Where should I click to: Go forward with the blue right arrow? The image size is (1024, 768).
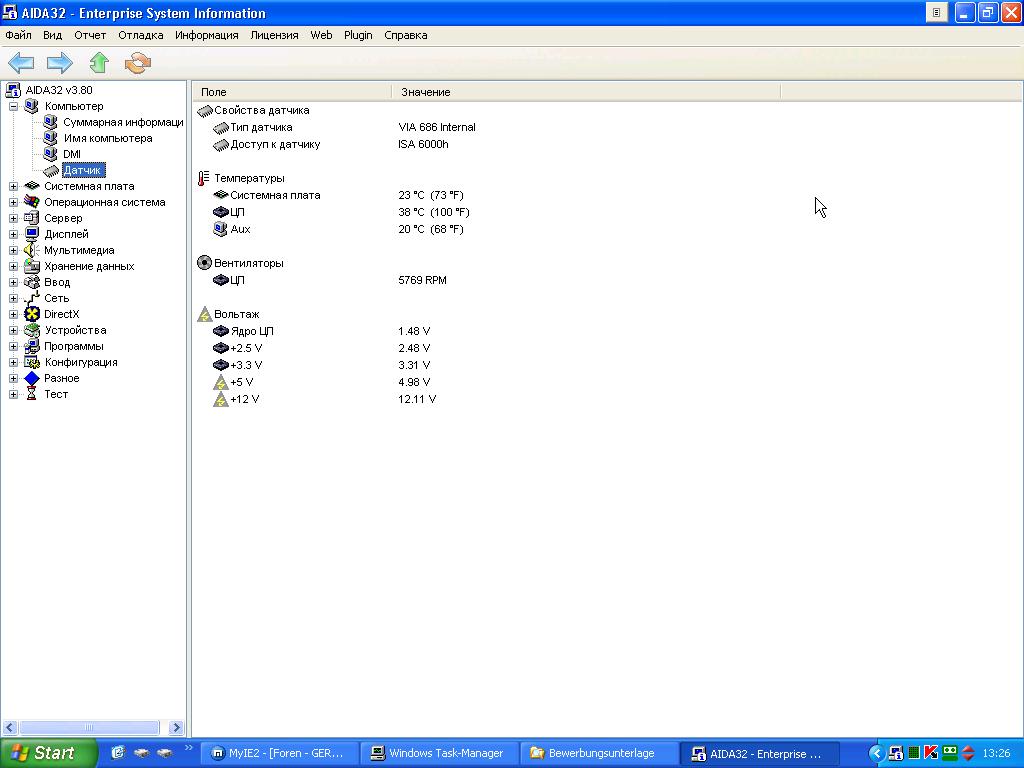pos(59,63)
